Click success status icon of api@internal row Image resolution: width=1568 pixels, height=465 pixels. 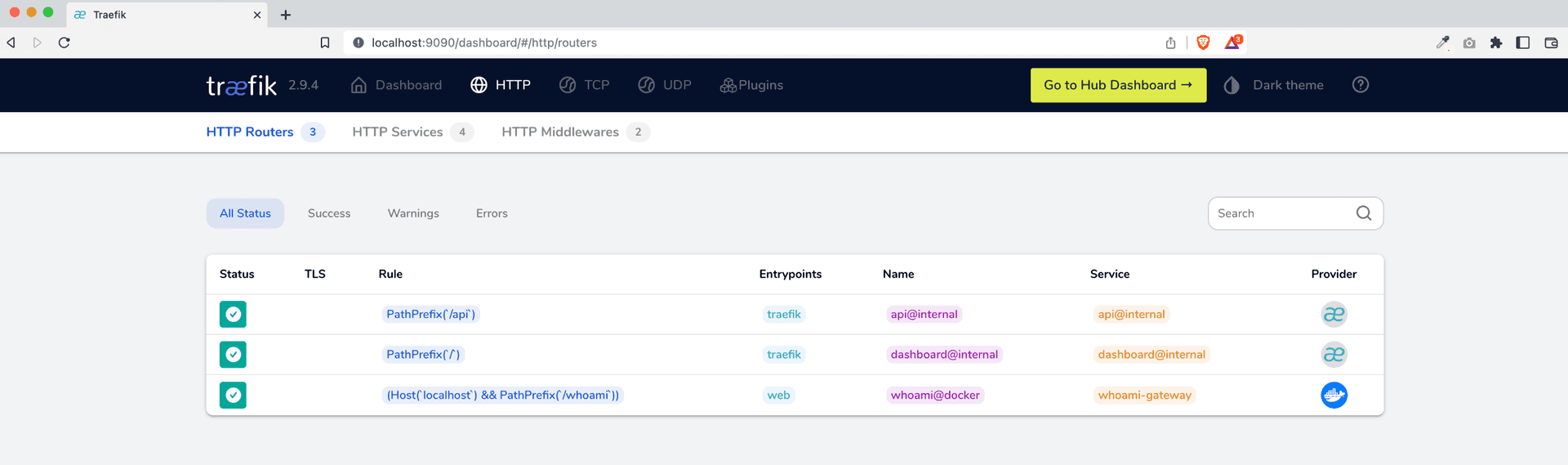point(233,315)
